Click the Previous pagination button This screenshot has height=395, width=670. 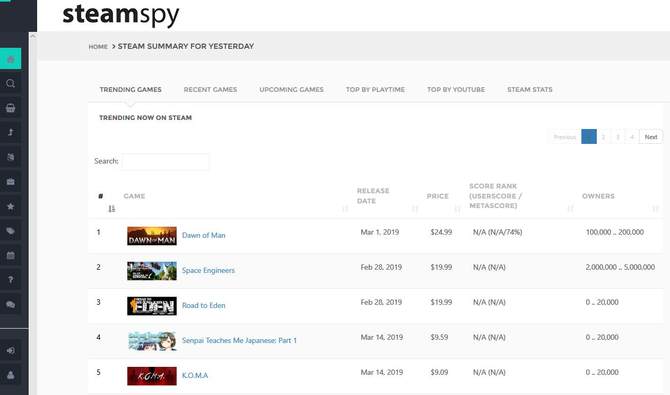pos(565,137)
